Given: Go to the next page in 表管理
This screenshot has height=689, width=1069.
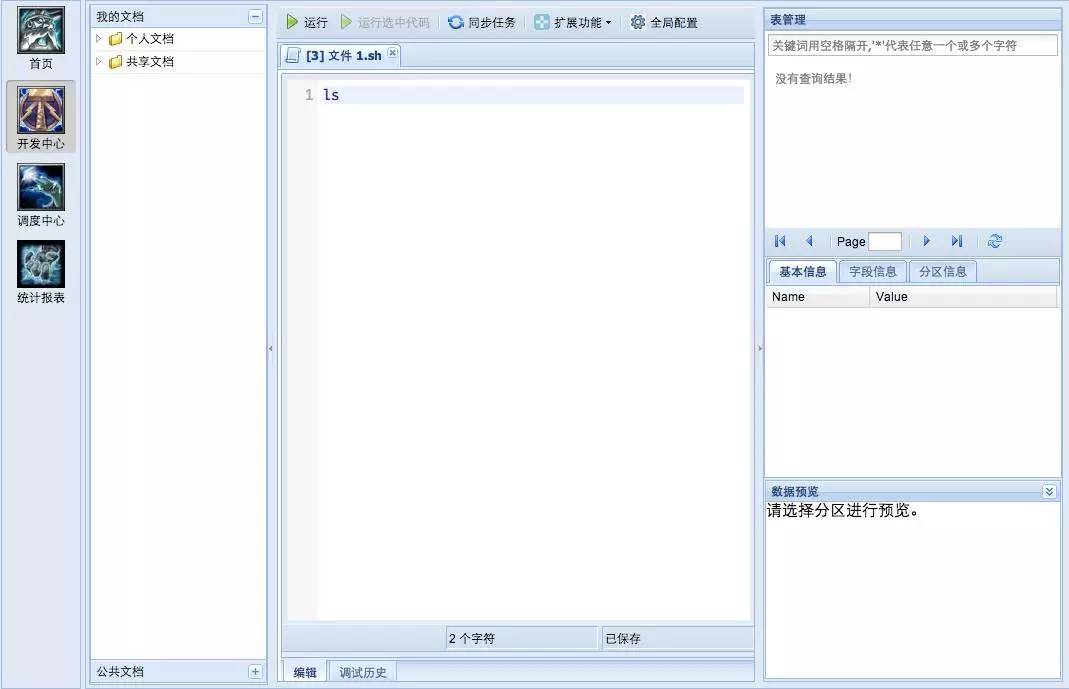Looking at the screenshot, I should (926, 241).
